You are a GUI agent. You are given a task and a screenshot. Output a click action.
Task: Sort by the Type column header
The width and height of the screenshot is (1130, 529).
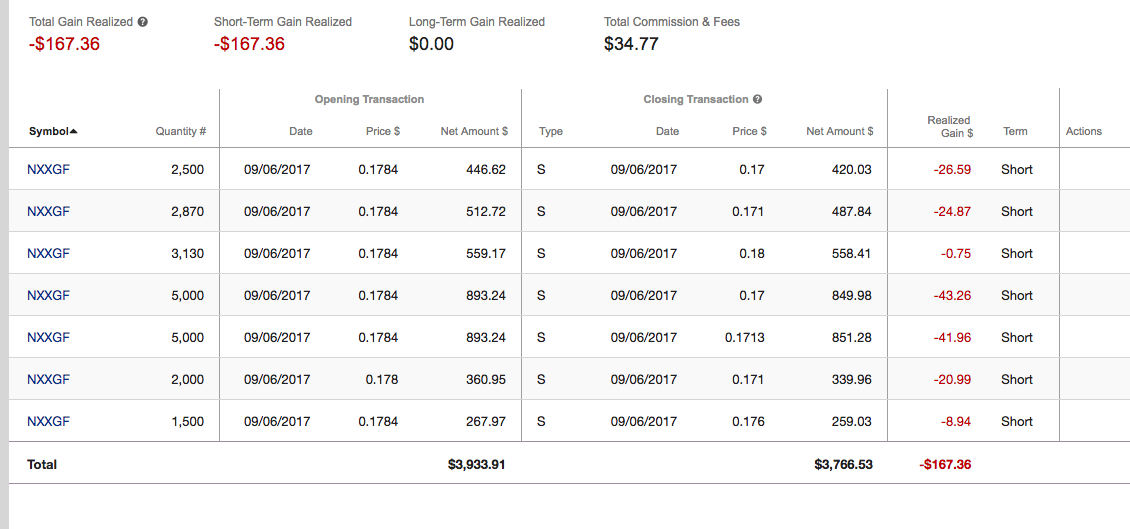[x=550, y=132]
